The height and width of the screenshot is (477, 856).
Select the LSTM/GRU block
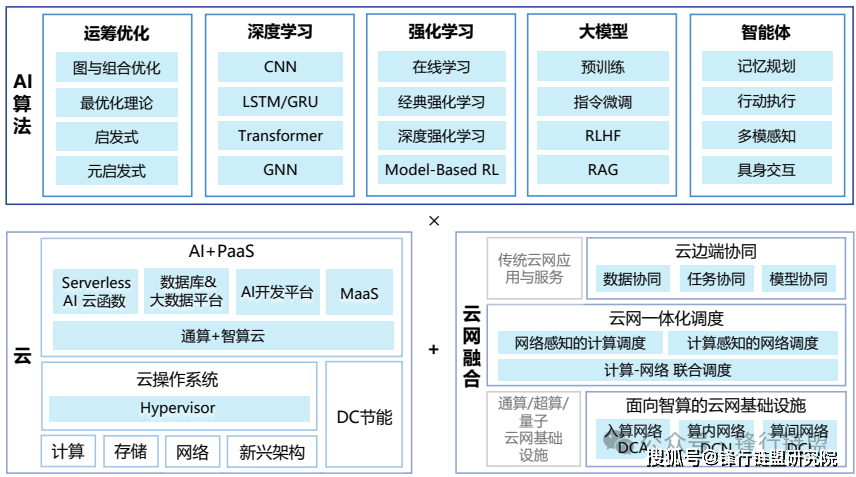pos(279,102)
